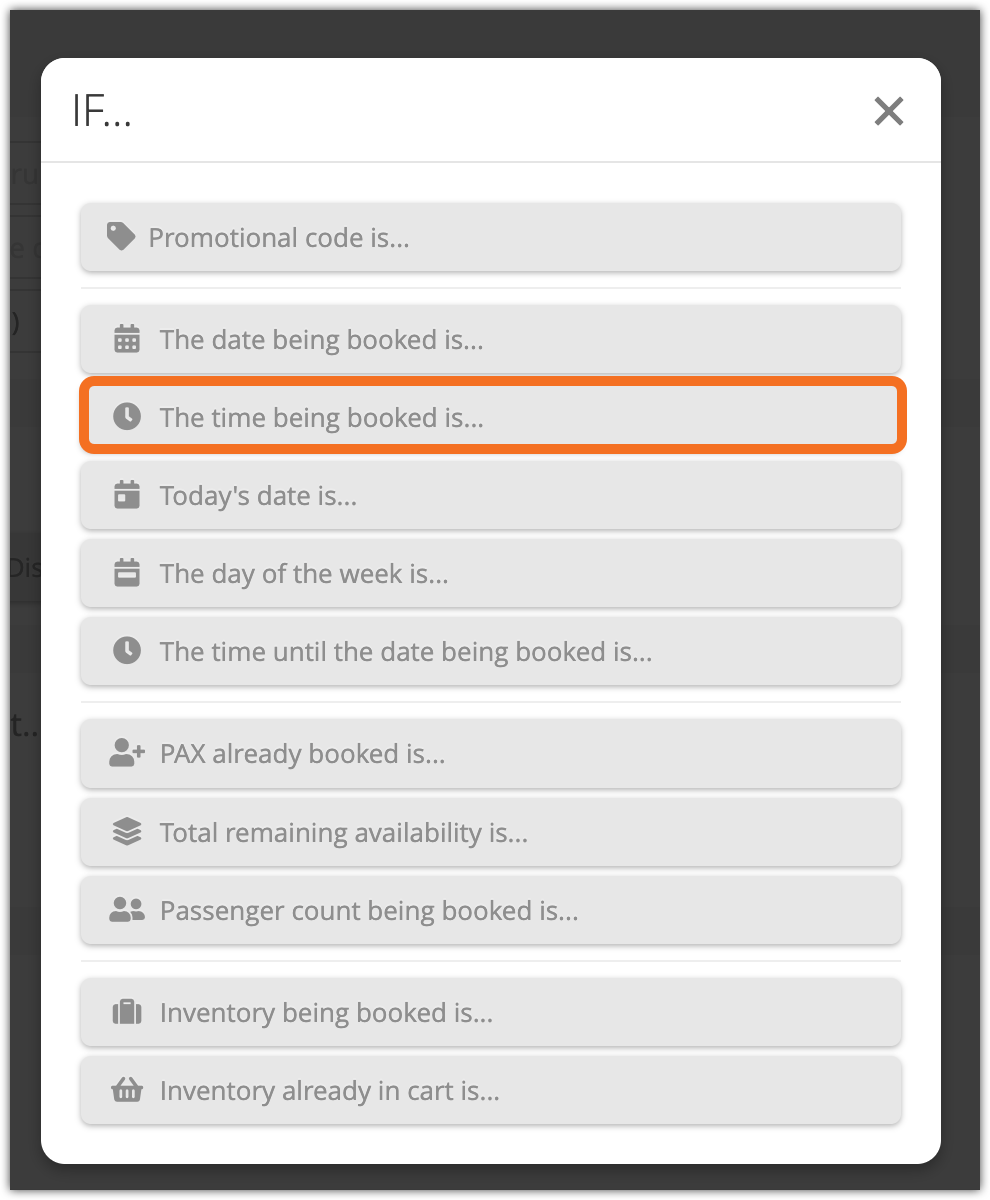Image resolution: width=990 pixels, height=1200 pixels.
Task: Click the calendar icon next to Today's date
Action: (x=127, y=495)
